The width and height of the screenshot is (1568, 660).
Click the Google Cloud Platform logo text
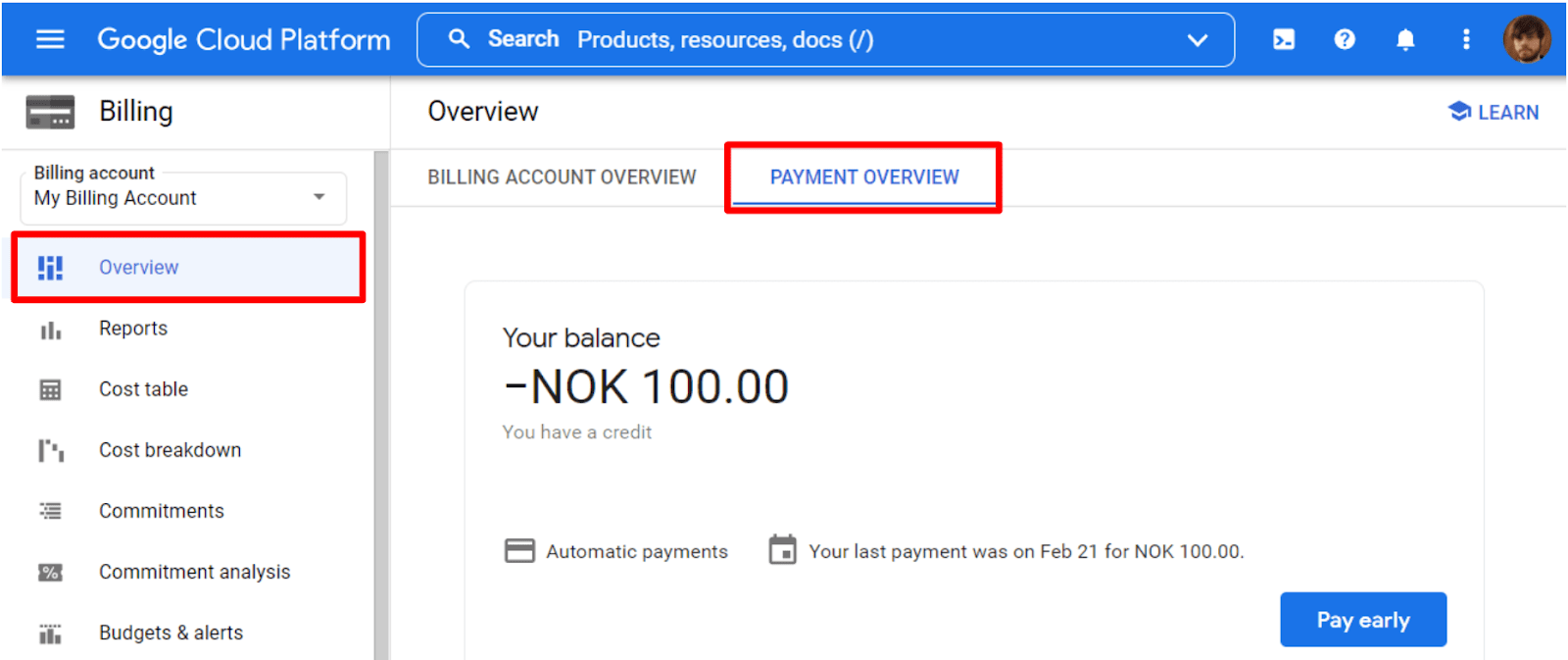pos(244,39)
